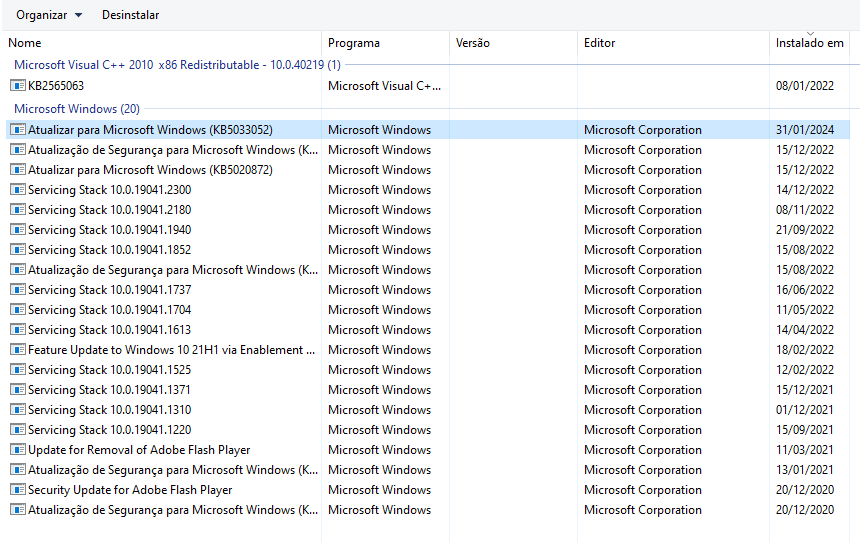This screenshot has height=543, width=860.
Task: Click the install date 01/12/2021
Action: click(805, 410)
